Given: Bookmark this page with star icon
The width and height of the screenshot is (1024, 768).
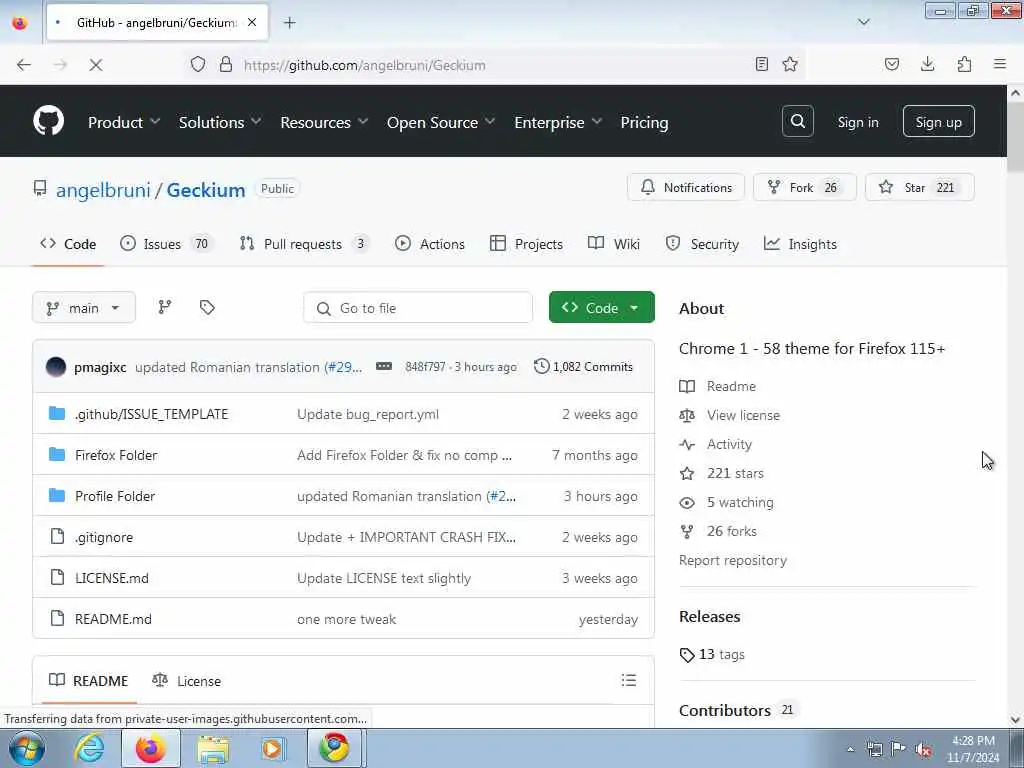Looking at the screenshot, I should pyautogui.click(x=790, y=64).
